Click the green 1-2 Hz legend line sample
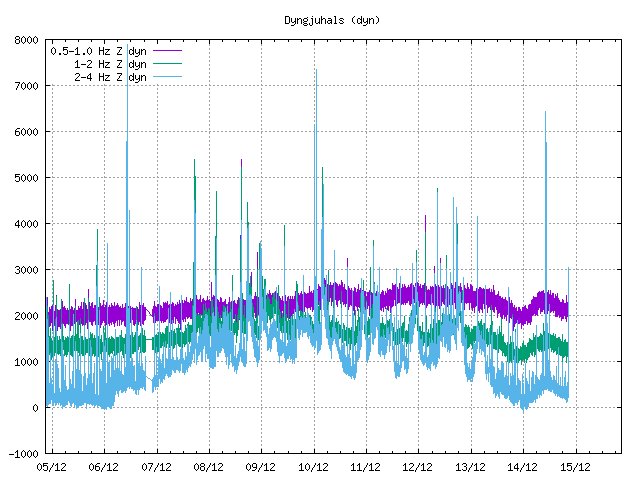Viewport: 640px width, 480px height. click(167, 63)
